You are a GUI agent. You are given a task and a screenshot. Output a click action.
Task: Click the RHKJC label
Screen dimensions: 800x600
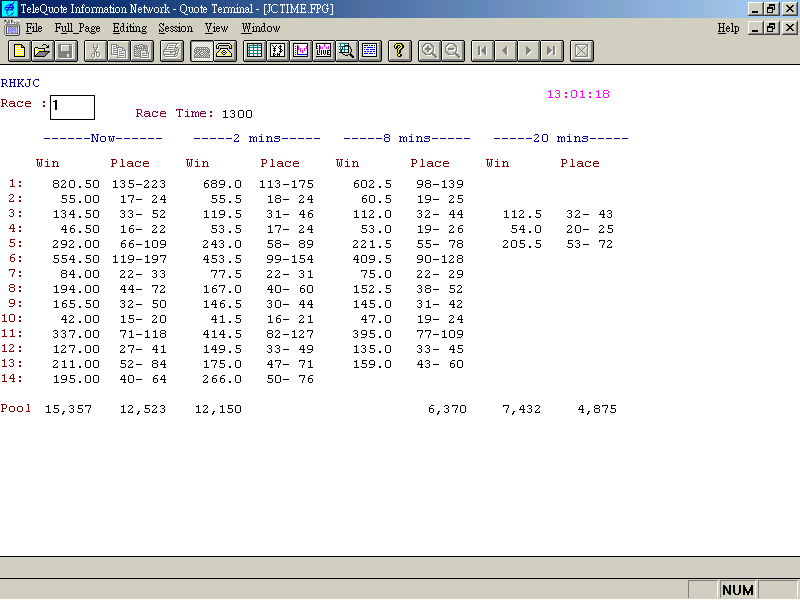(20, 83)
